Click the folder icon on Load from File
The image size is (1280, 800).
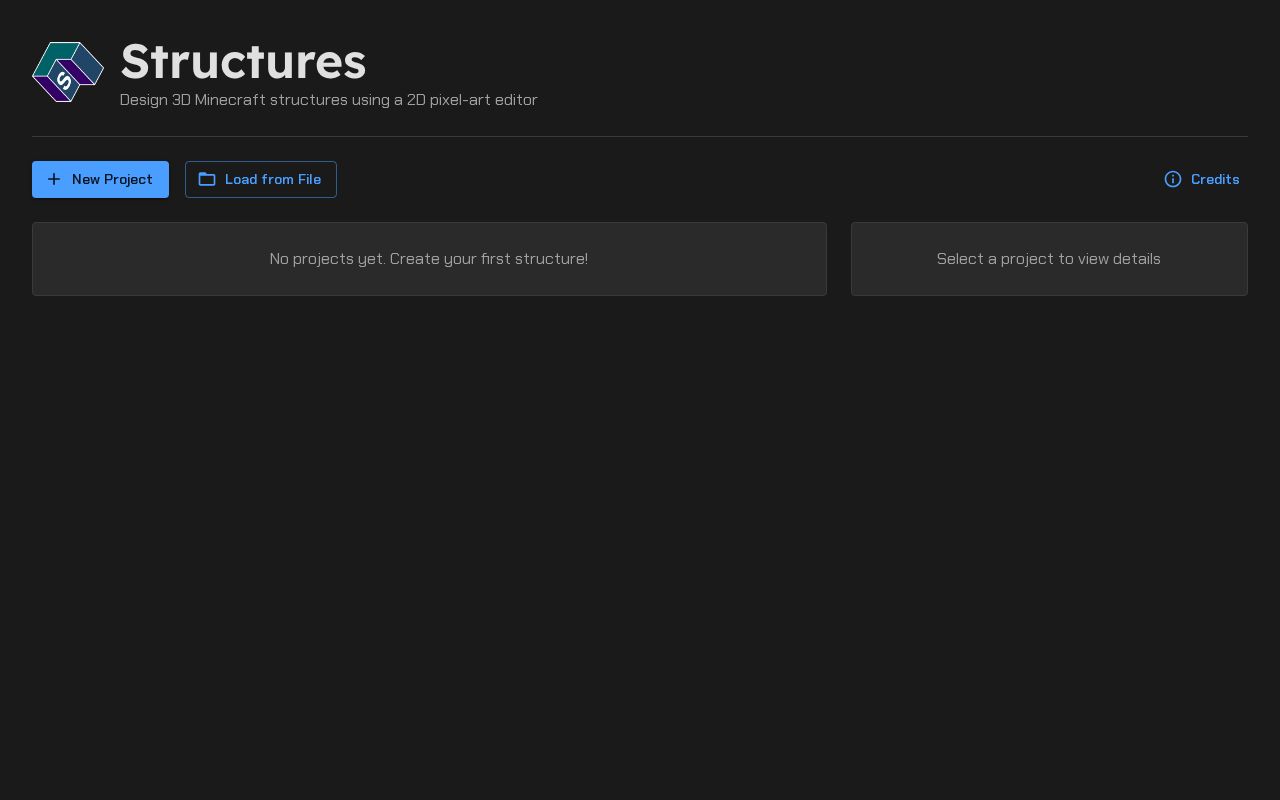pyautogui.click(x=207, y=179)
